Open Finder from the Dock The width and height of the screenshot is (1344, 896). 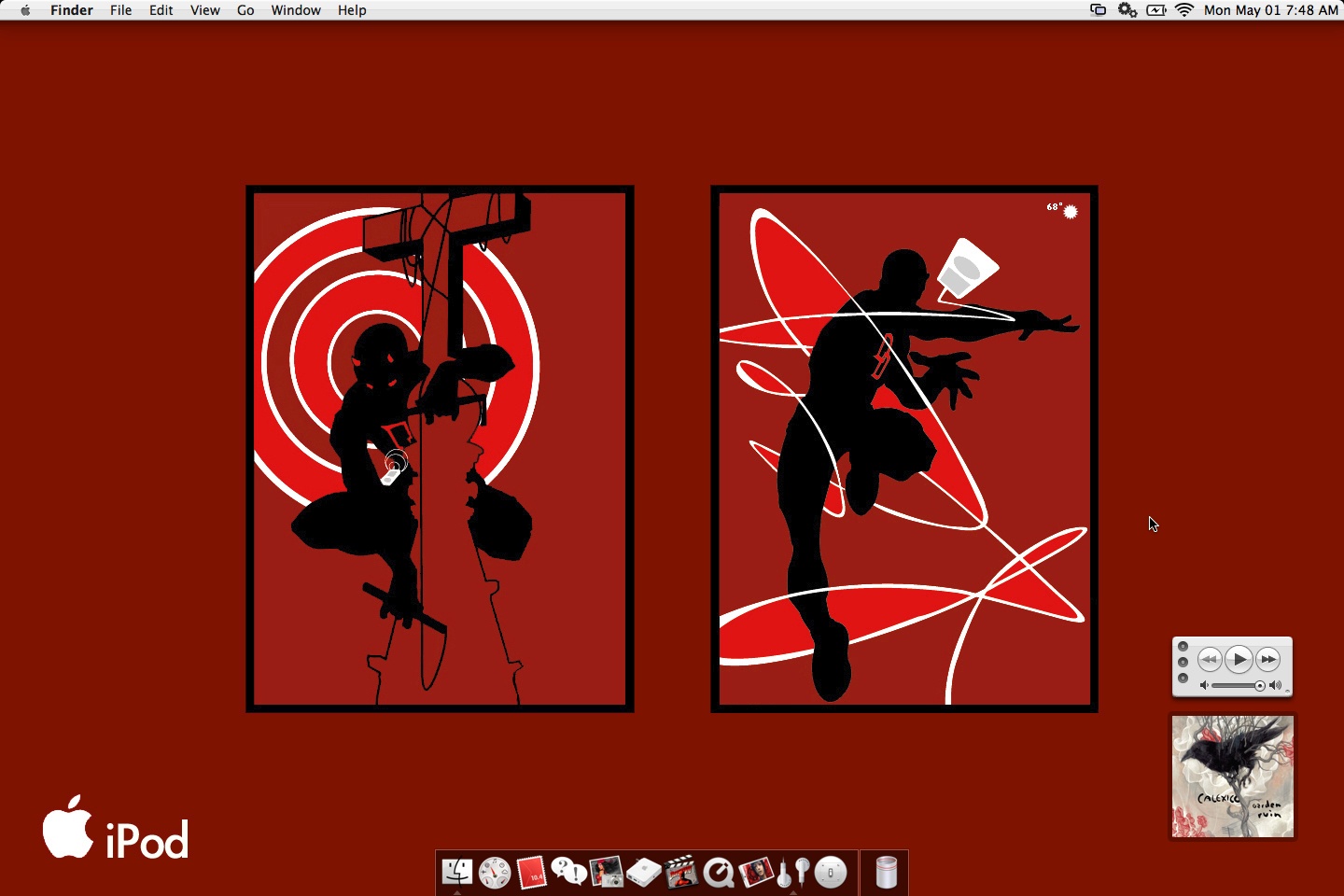pos(456,873)
